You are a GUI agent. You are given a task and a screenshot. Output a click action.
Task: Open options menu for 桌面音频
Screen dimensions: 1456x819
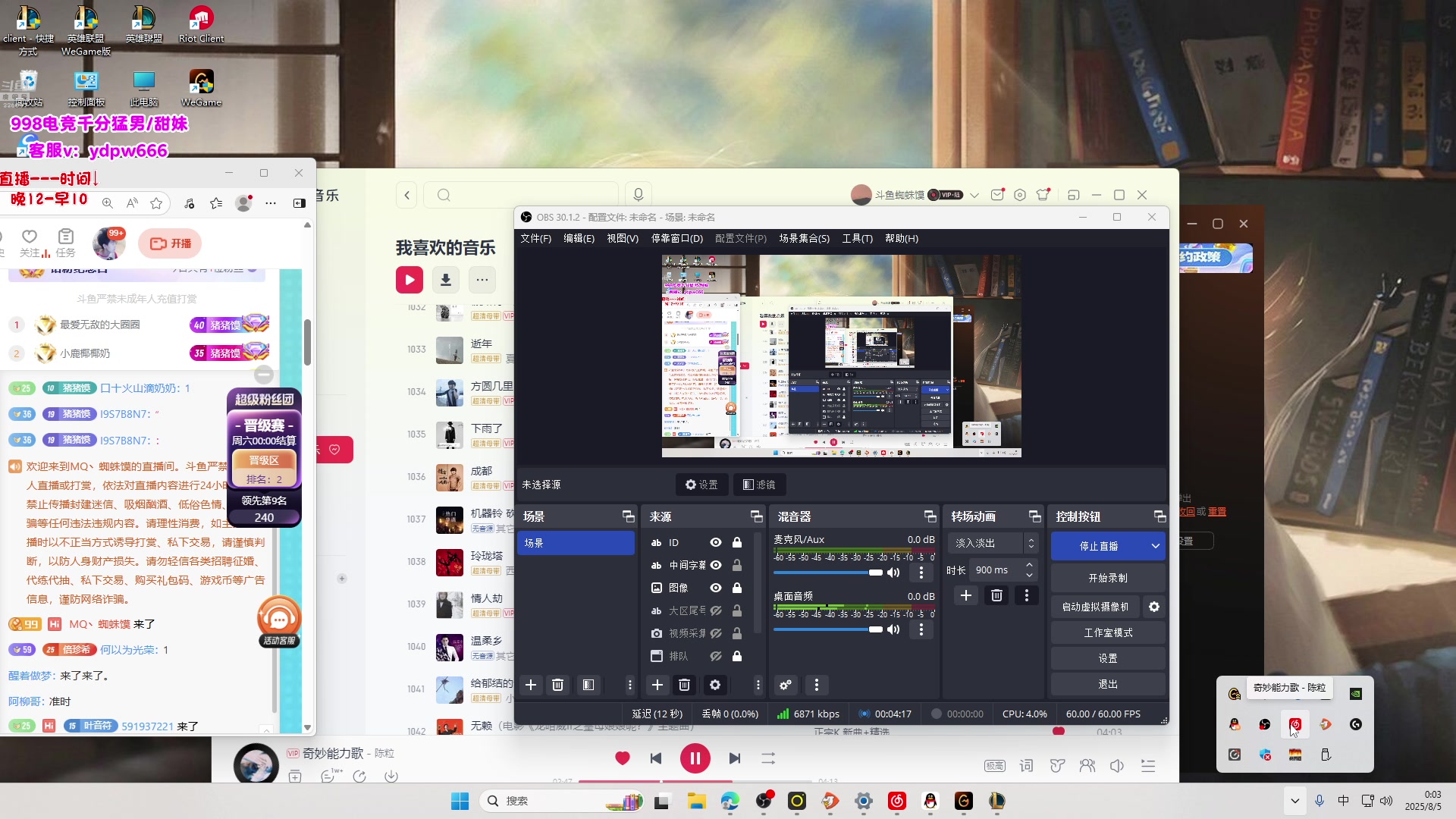[x=921, y=629]
